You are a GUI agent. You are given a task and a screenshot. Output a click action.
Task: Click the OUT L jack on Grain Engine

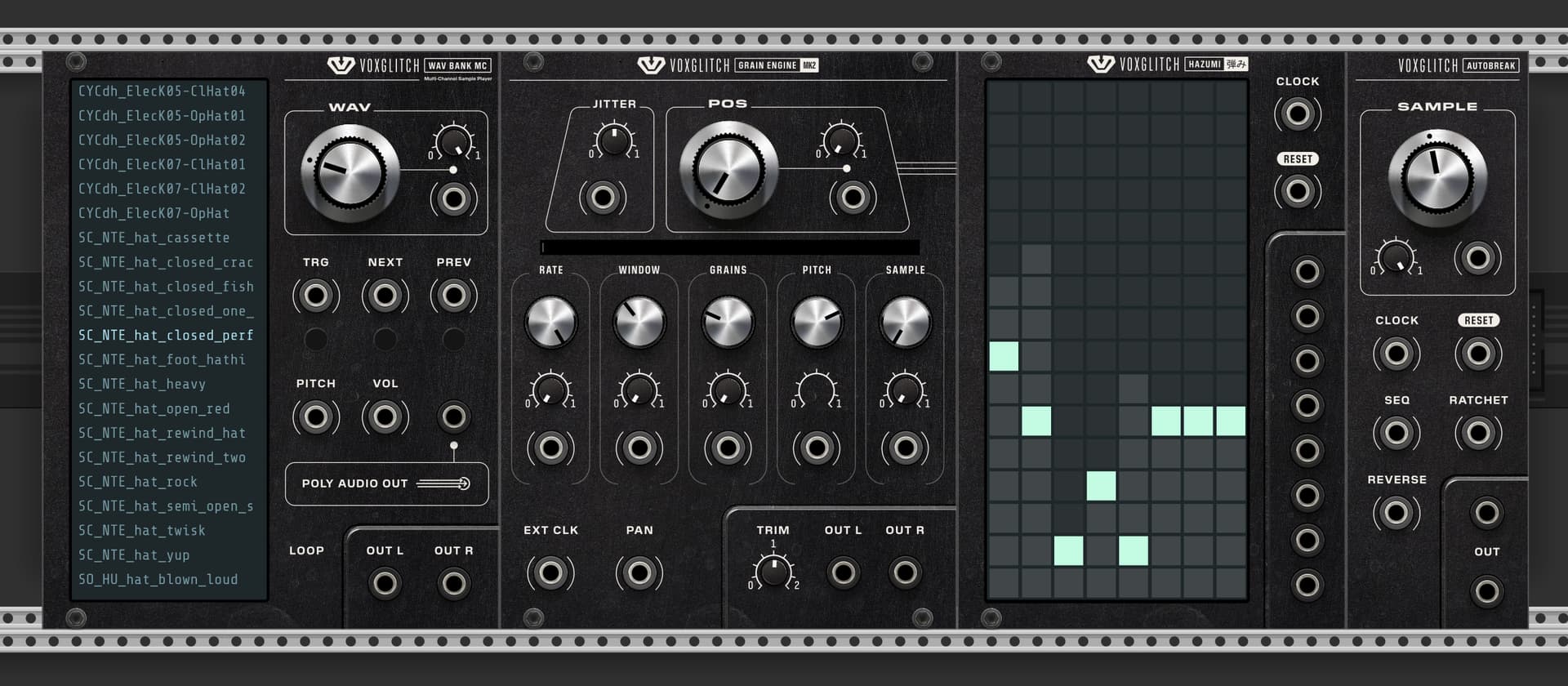coord(843,572)
